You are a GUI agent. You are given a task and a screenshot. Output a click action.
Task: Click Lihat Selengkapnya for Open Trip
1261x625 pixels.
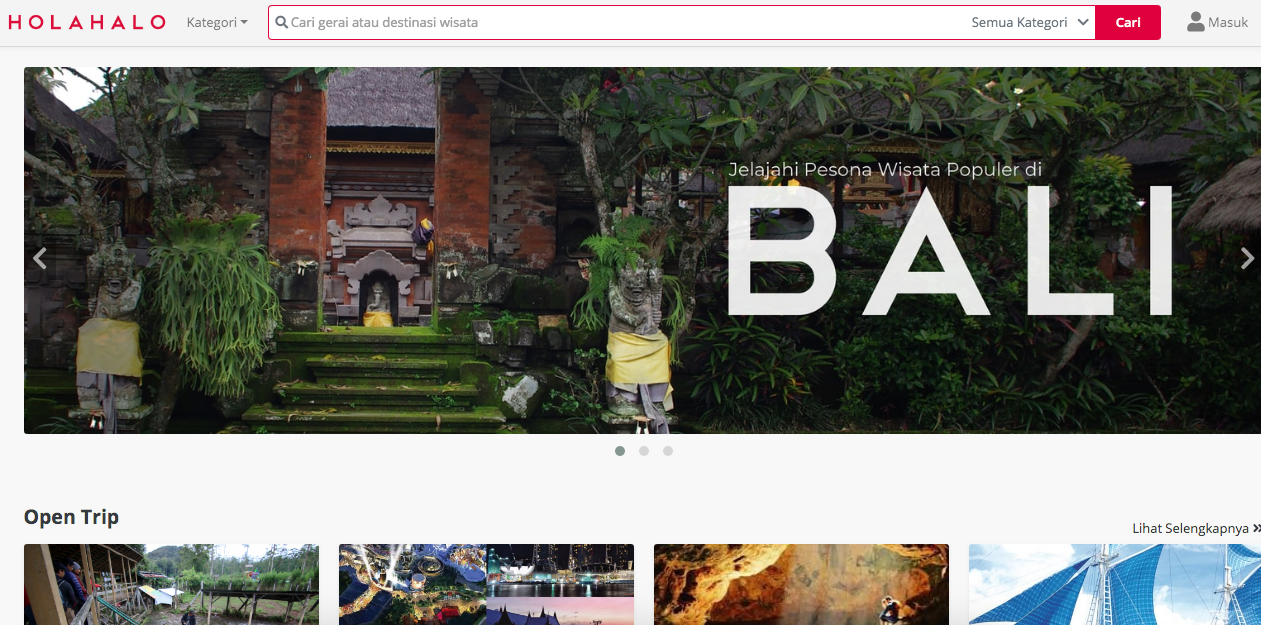pos(1196,528)
